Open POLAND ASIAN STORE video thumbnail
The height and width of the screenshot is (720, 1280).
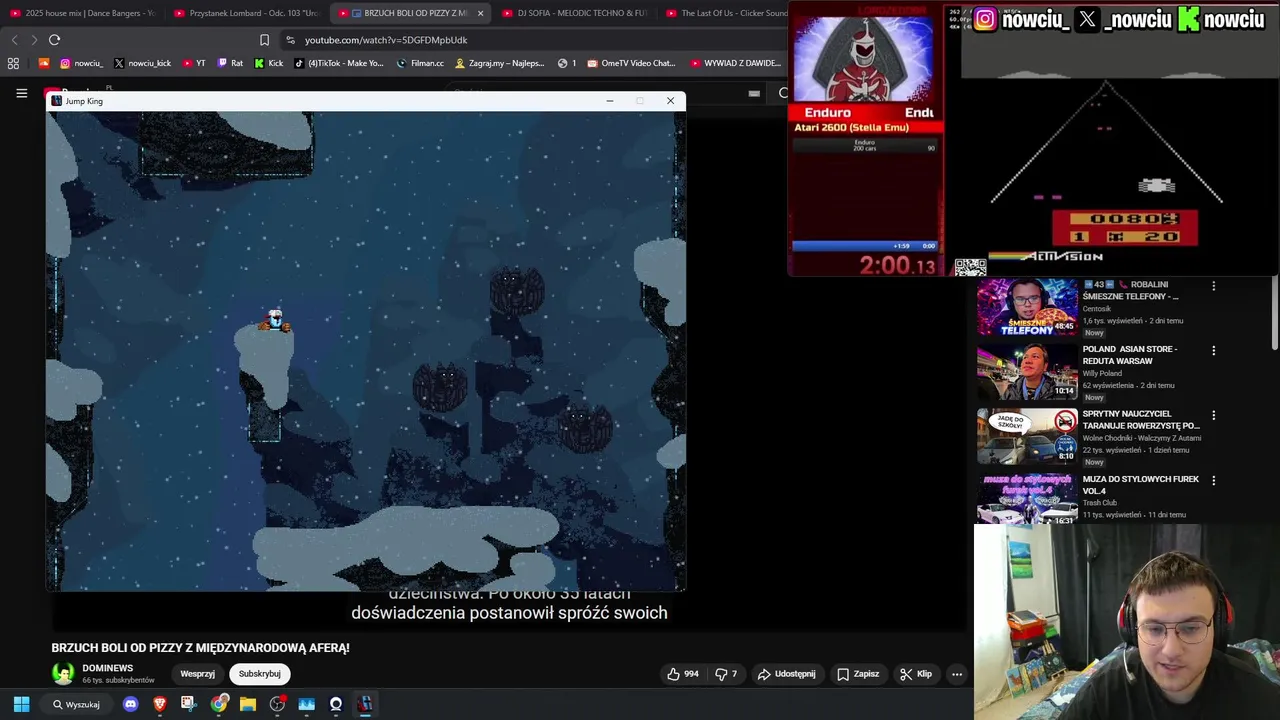tap(1026, 372)
